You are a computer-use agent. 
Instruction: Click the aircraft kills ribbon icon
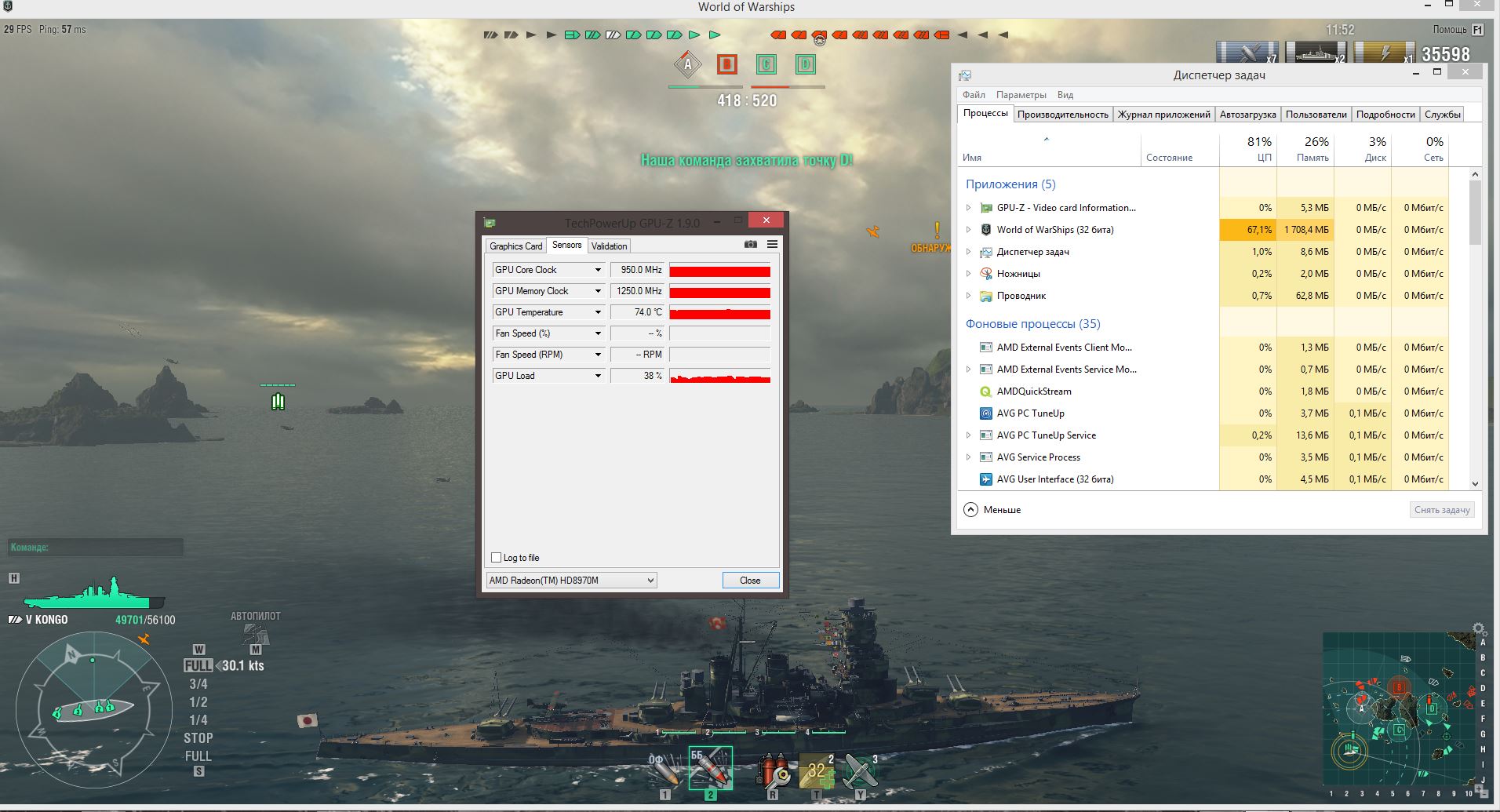coord(1247,53)
